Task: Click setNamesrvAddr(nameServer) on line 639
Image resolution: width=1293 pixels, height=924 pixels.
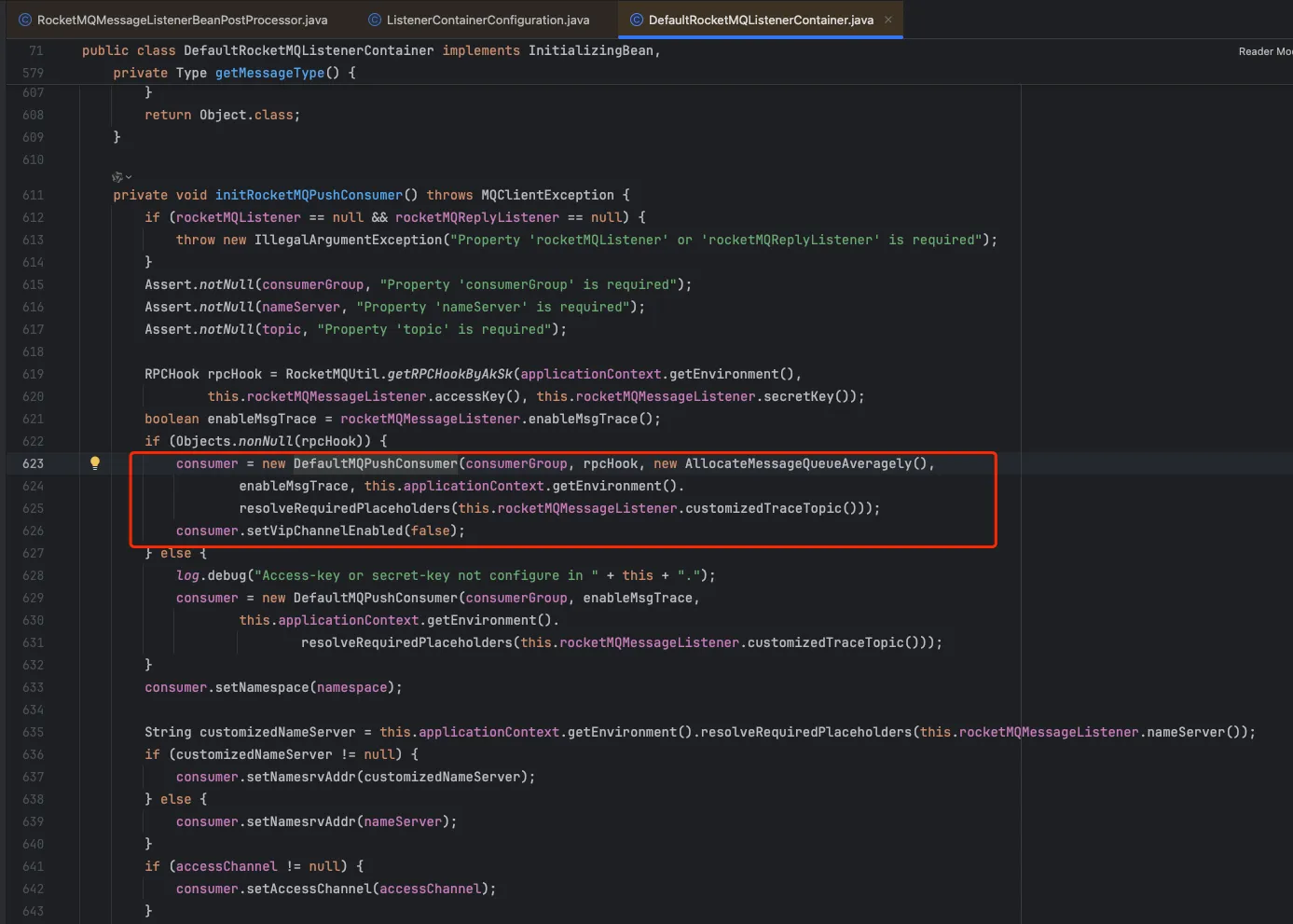Action: [x=348, y=821]
